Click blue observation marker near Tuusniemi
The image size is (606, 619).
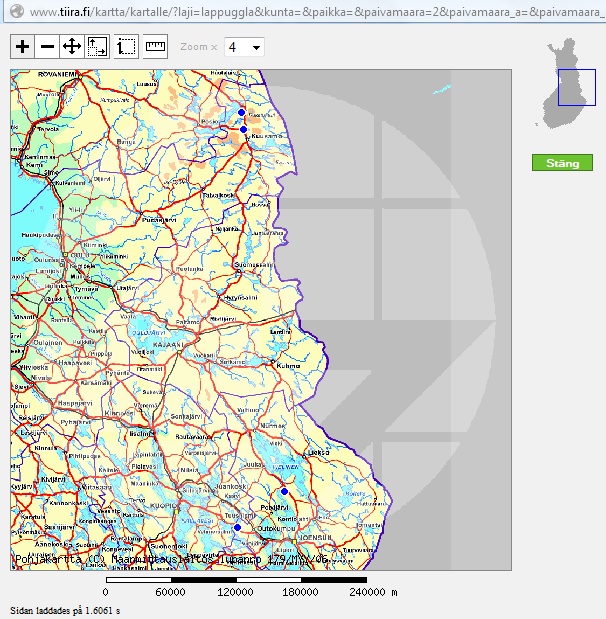tap(237, 527)
